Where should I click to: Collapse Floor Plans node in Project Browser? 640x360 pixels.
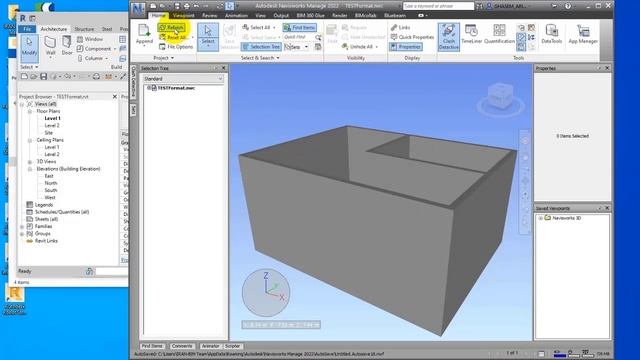(29, 111)
